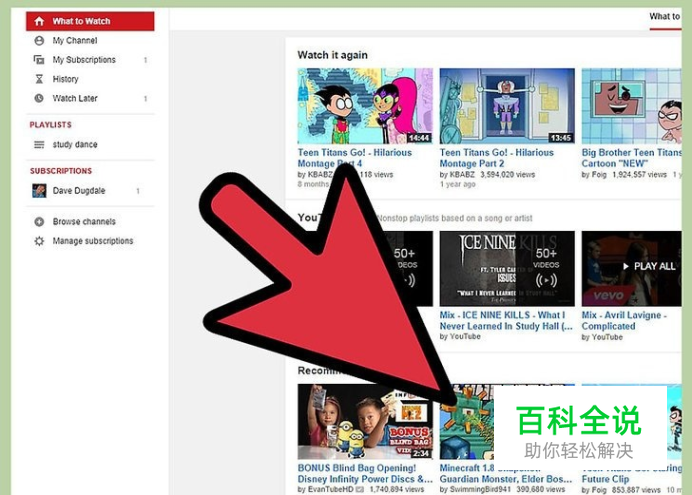Click the My Channel person icon

(x=39, y=41)
